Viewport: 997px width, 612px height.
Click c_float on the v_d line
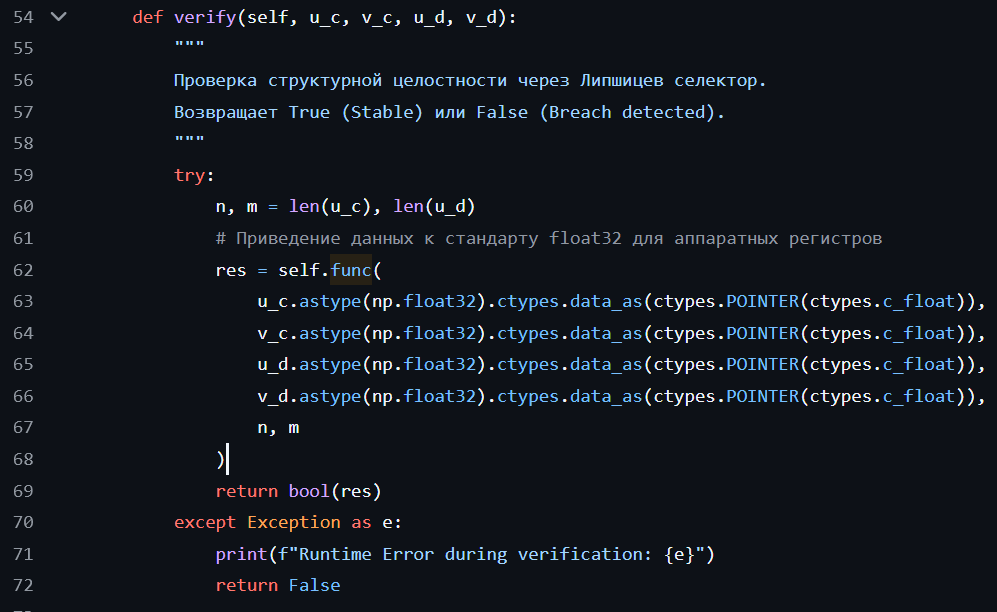point(919,396)
